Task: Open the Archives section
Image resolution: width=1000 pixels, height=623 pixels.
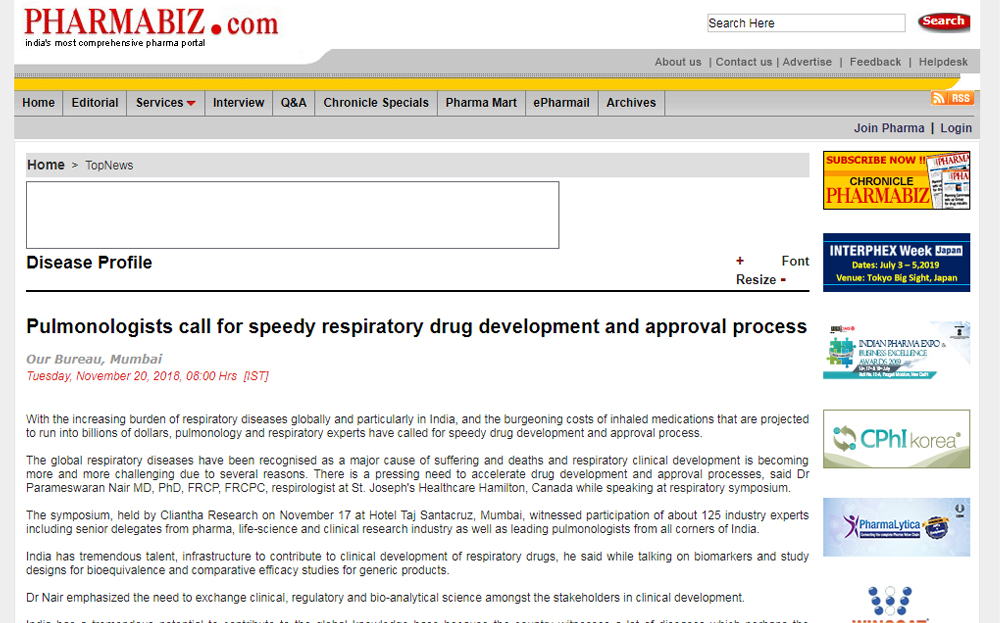Action: (631, 103)
